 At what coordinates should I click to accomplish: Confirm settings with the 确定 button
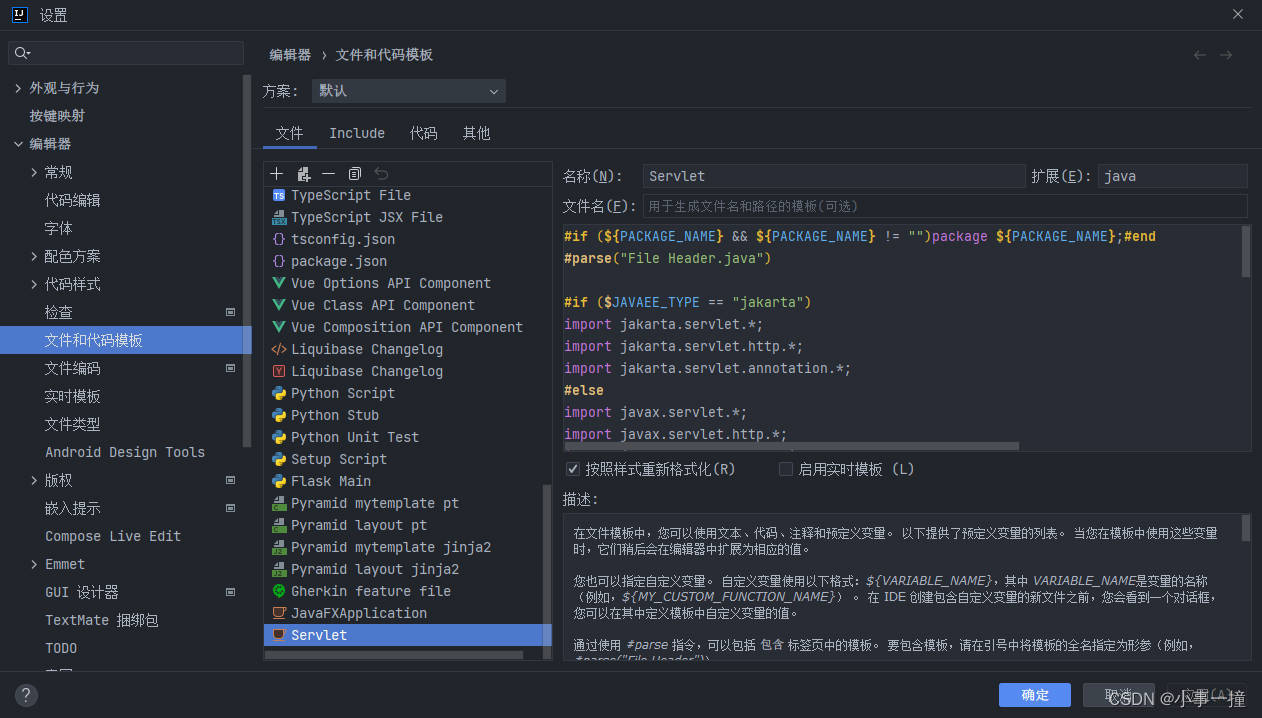pos(1034,694)
